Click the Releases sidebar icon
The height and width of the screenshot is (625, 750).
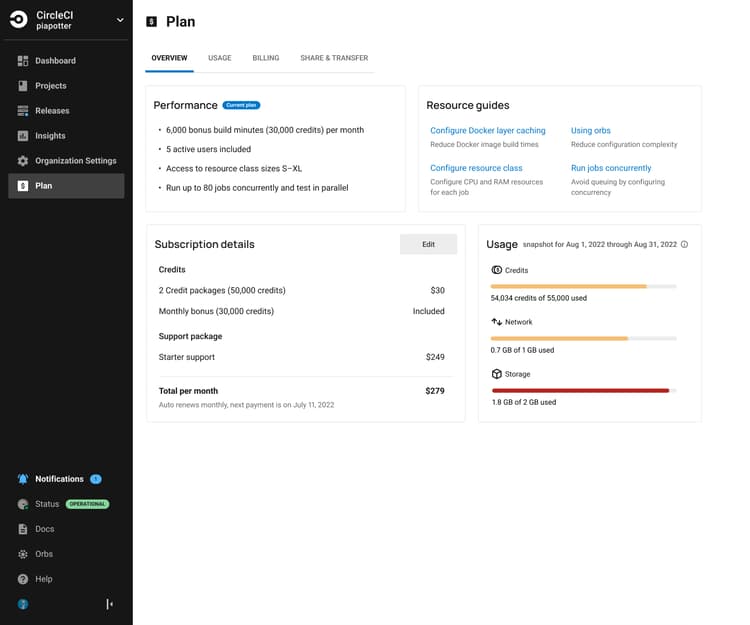pyautogui.click(x=23, y=111)
